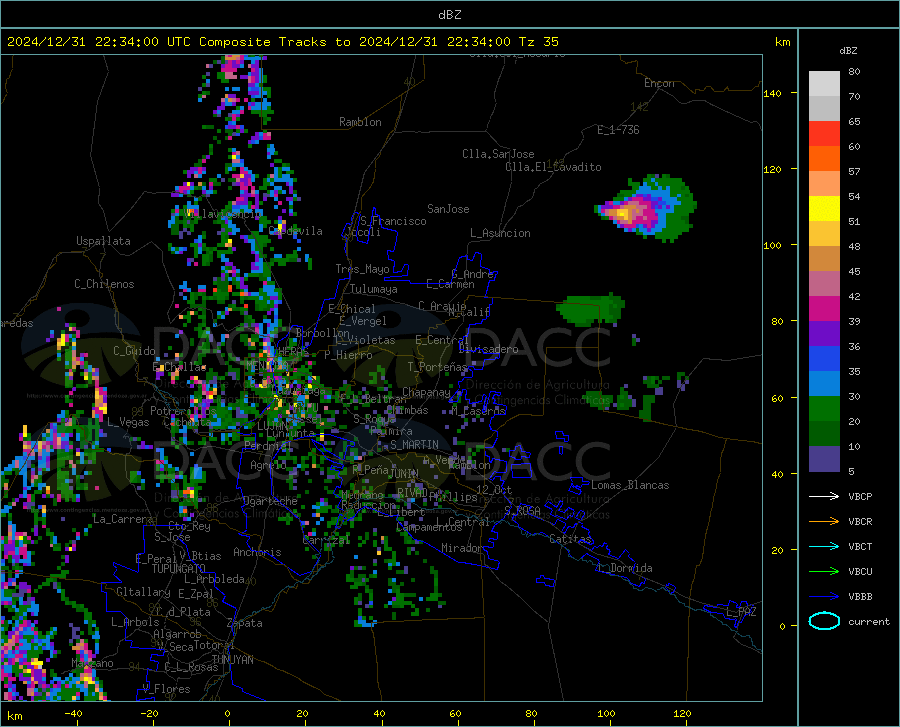This screenshot has height=727, width=900.
Task: Click the strong storm cell core
Action: tap(624, 214)
